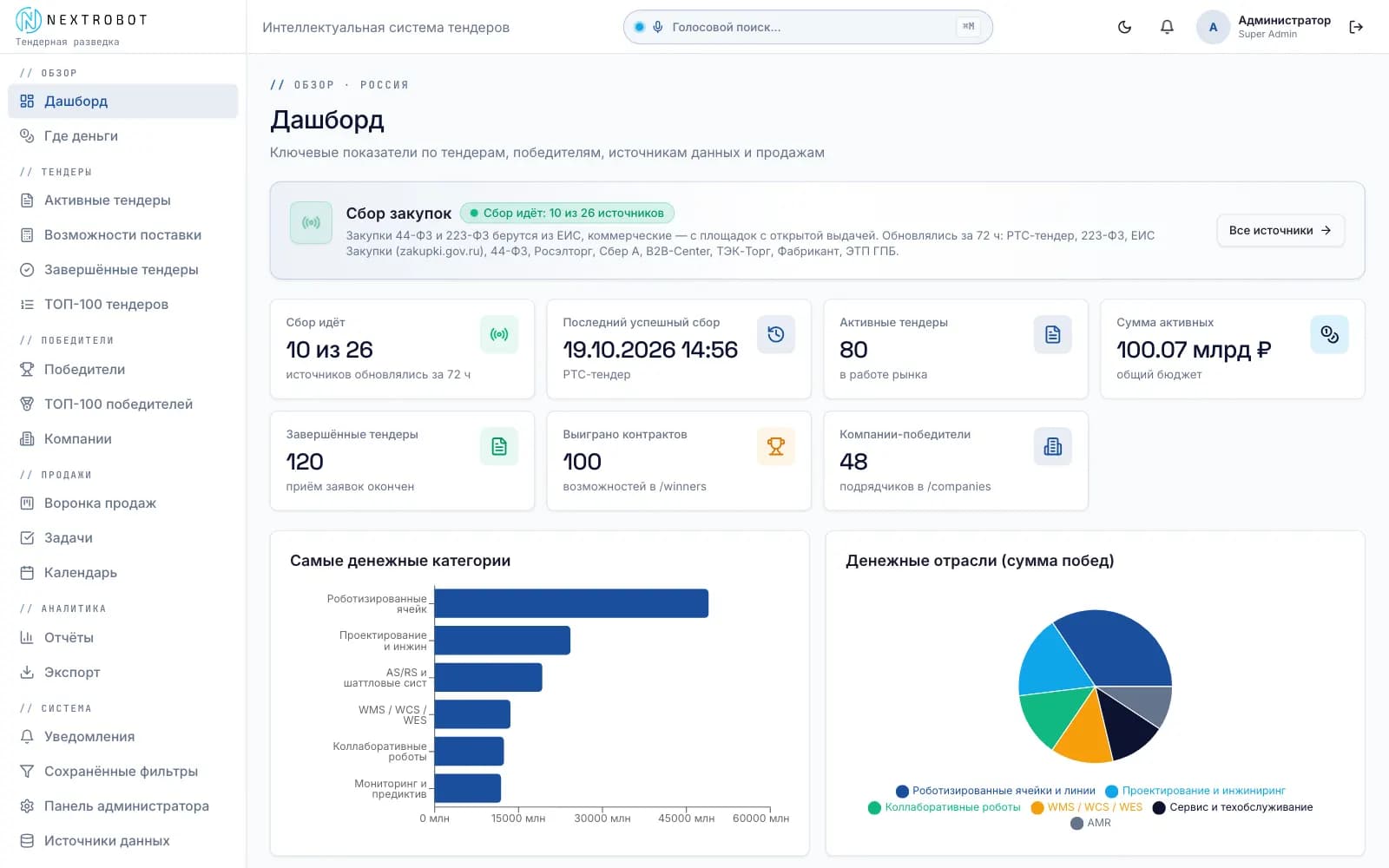The image size is (1389, 868).
Task: Go to Отчёты analytics page
Action: (122, 637)
